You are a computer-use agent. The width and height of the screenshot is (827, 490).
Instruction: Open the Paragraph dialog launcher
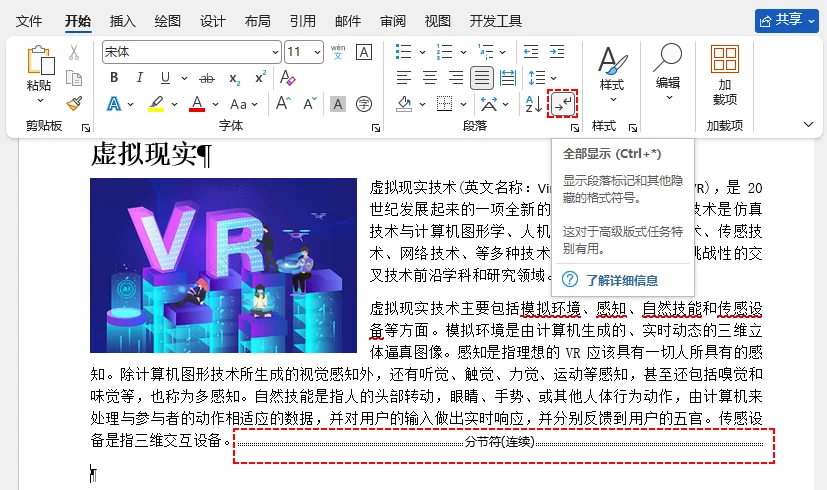coord(575,127)
